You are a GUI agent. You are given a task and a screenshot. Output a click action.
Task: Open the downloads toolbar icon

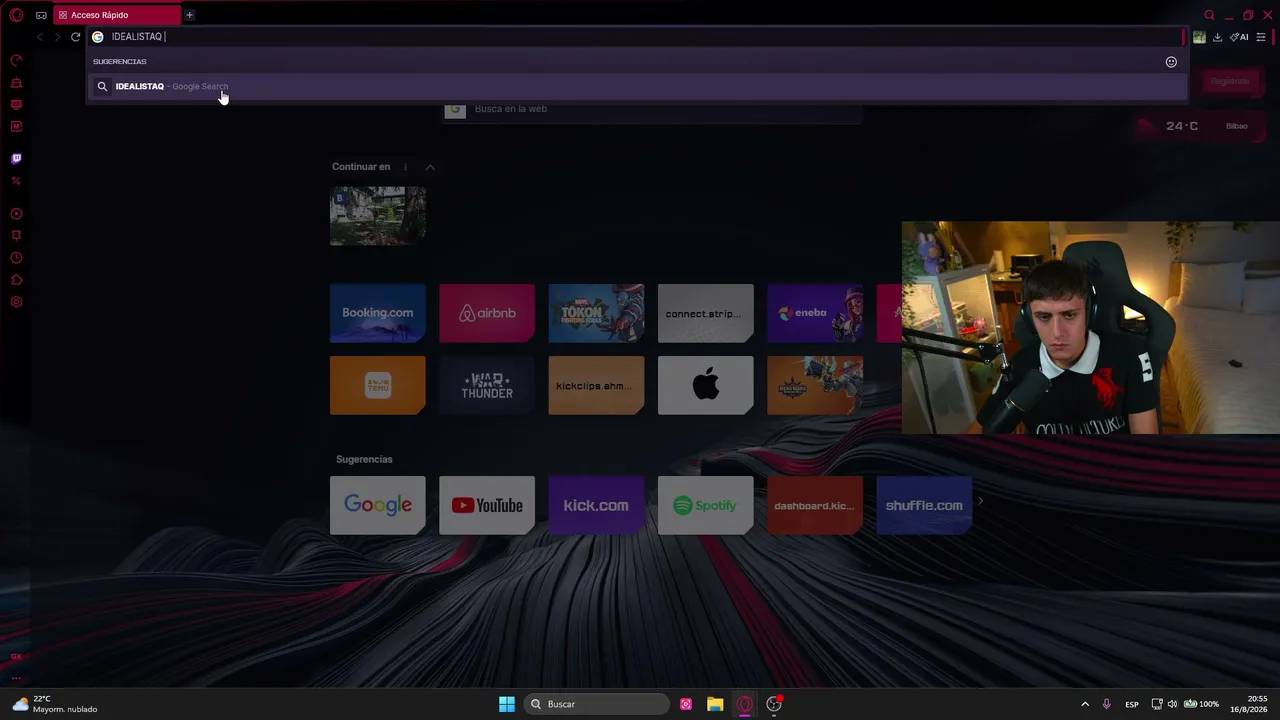[1217, 37]
